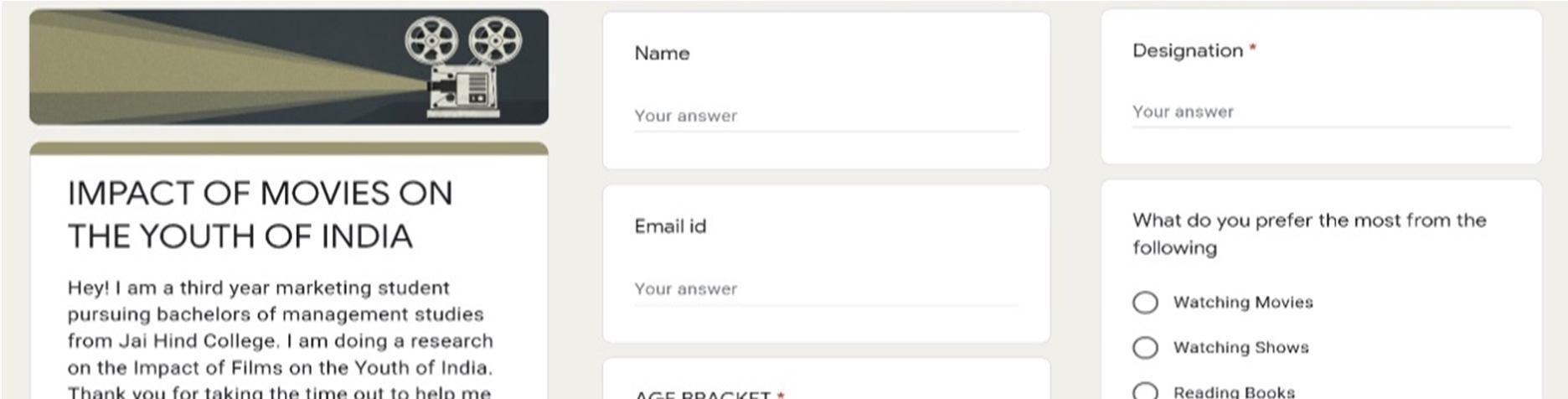Click the projector film reels icon
Viewport: 1568px width, 399px height.
click(x=463, y=42)
